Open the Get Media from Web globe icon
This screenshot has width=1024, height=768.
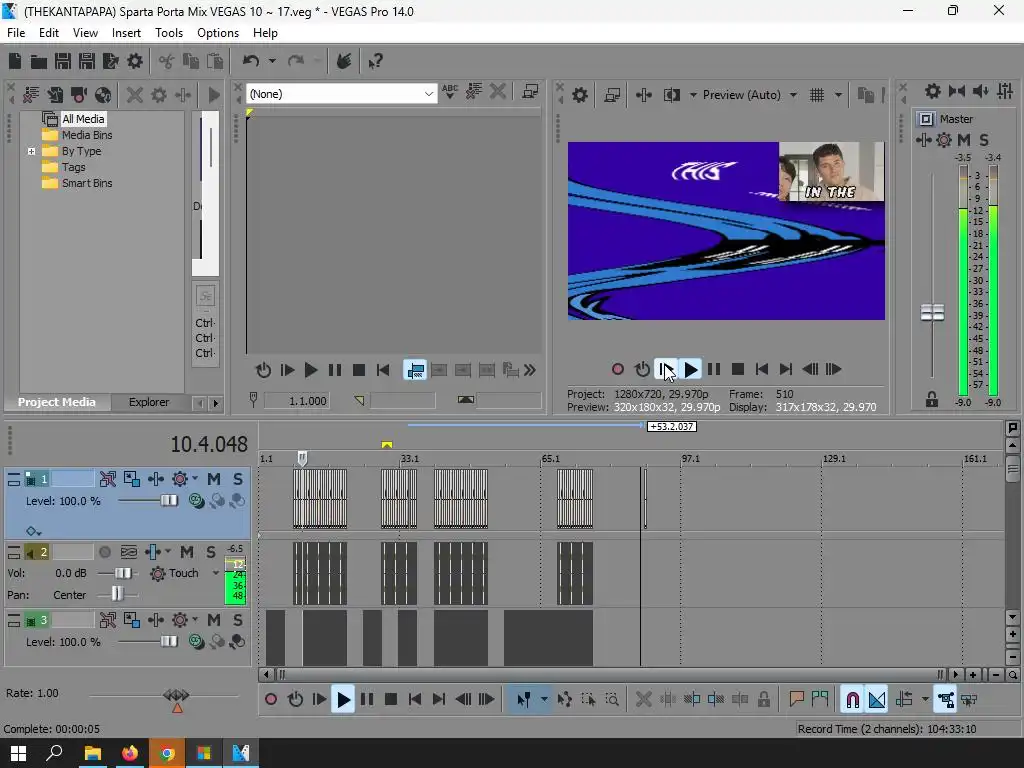(103, 95)
